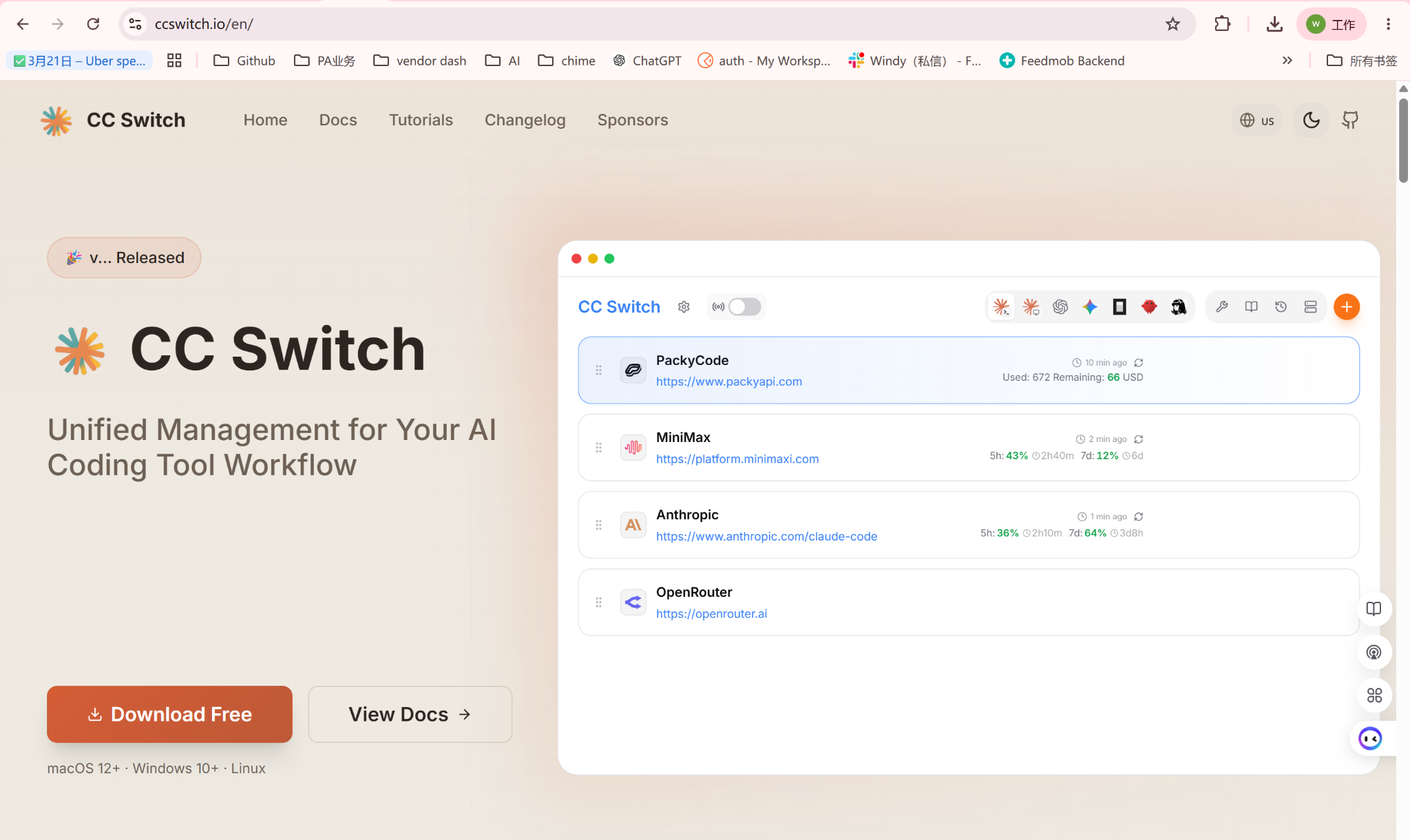Click the page vertical scrollbar
The height and width of the screenshot is (840, 1410).
1403,141
